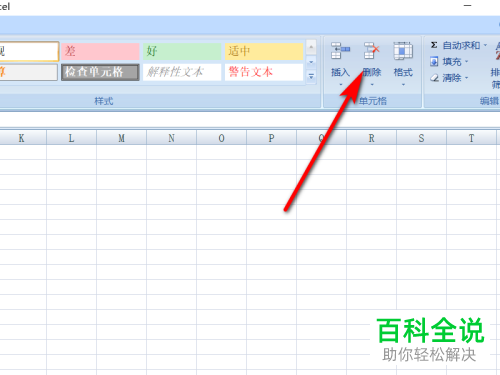The height and width of the screenshot is (375, 500).
Task: Click the Clear (清除) label
Action: (x=452, y=78)
